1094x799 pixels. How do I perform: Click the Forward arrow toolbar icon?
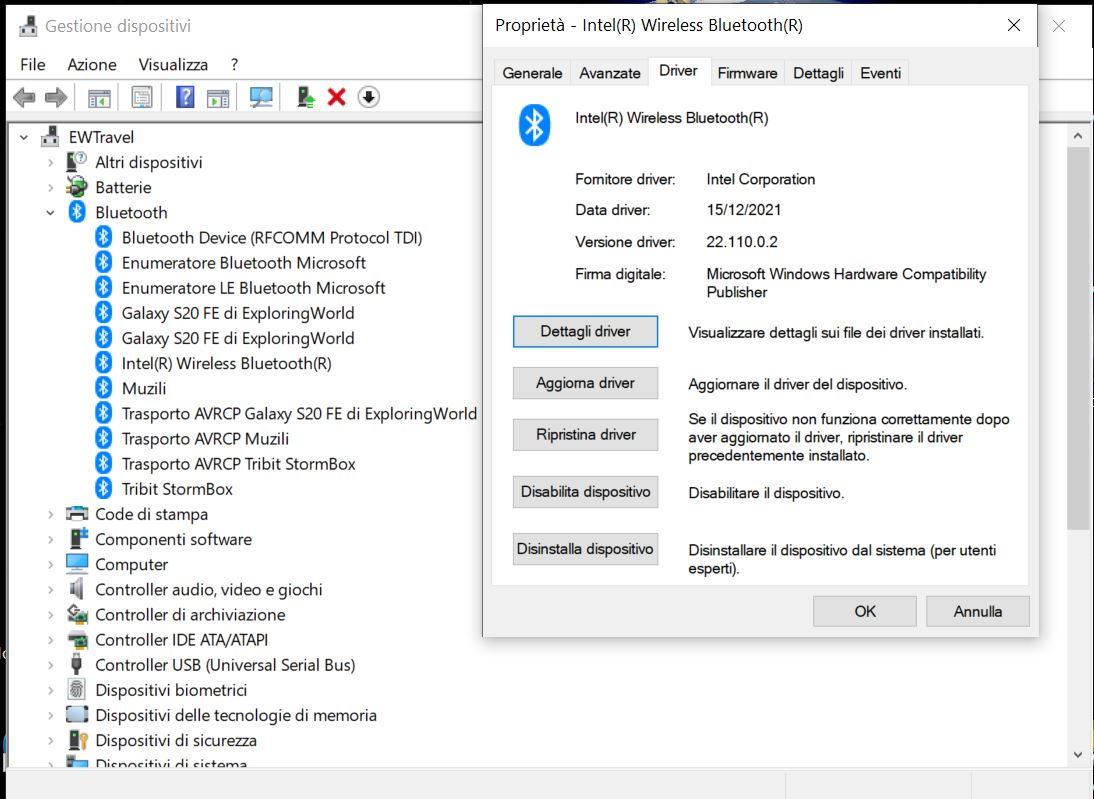56,97
